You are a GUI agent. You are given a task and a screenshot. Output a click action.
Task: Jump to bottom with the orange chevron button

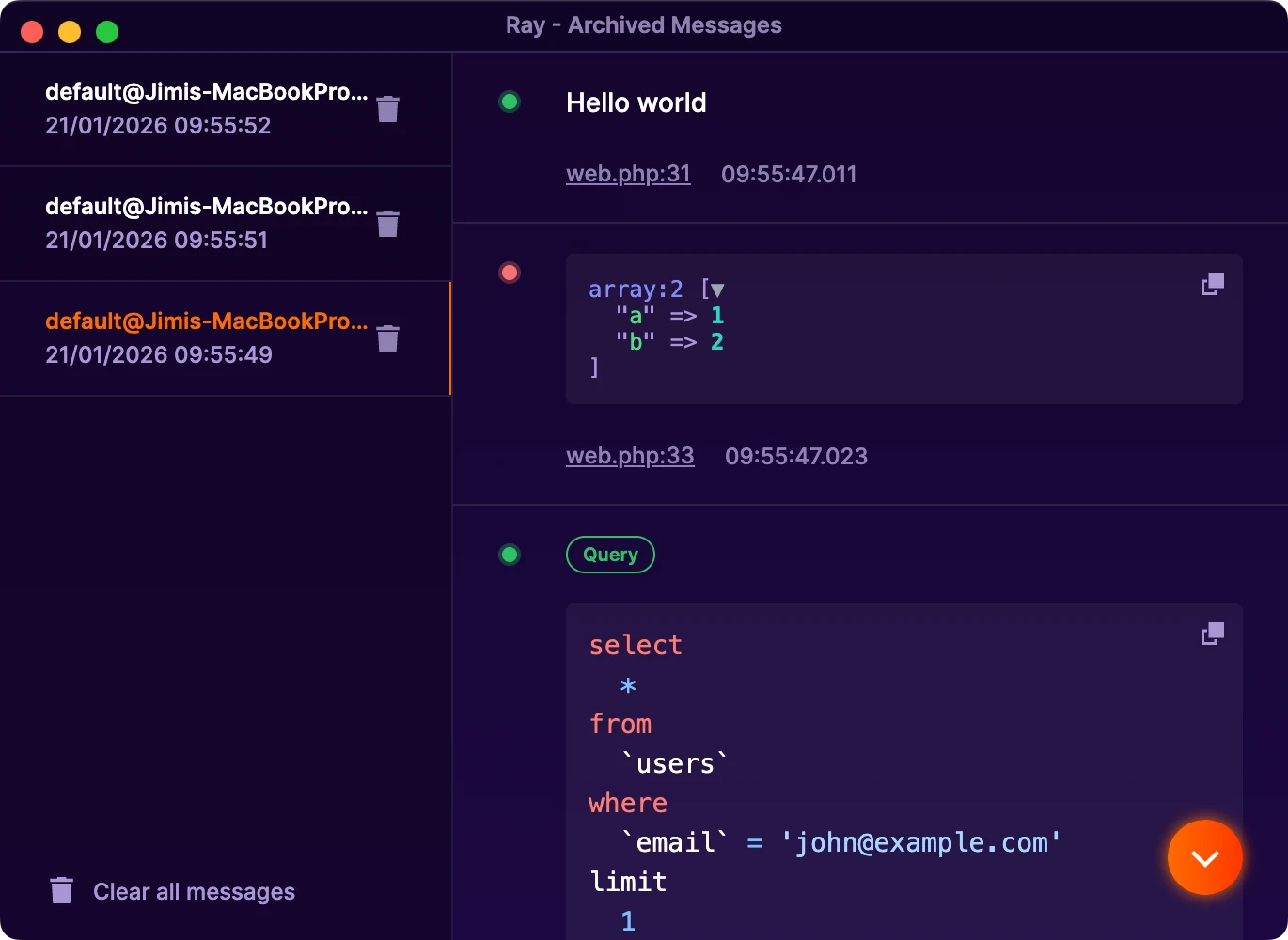tap(1205, 857)
